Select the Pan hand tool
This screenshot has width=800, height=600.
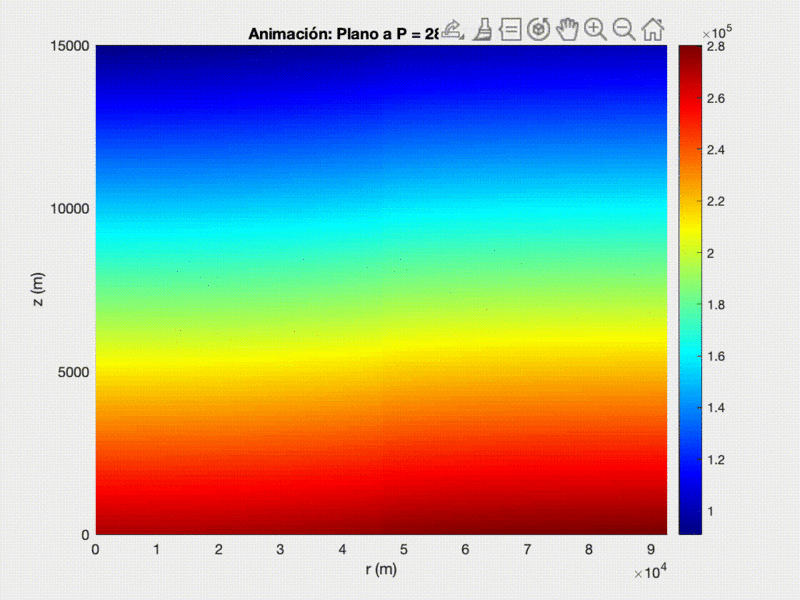(568, 31)
